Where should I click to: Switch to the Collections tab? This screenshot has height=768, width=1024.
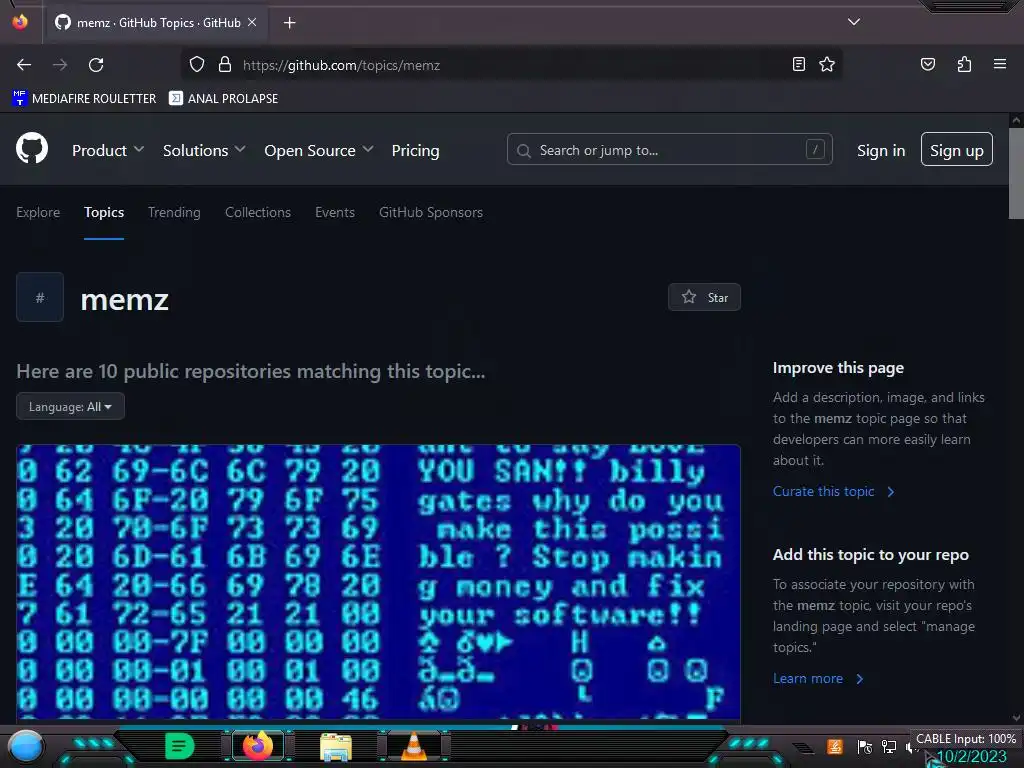[258, 212]
